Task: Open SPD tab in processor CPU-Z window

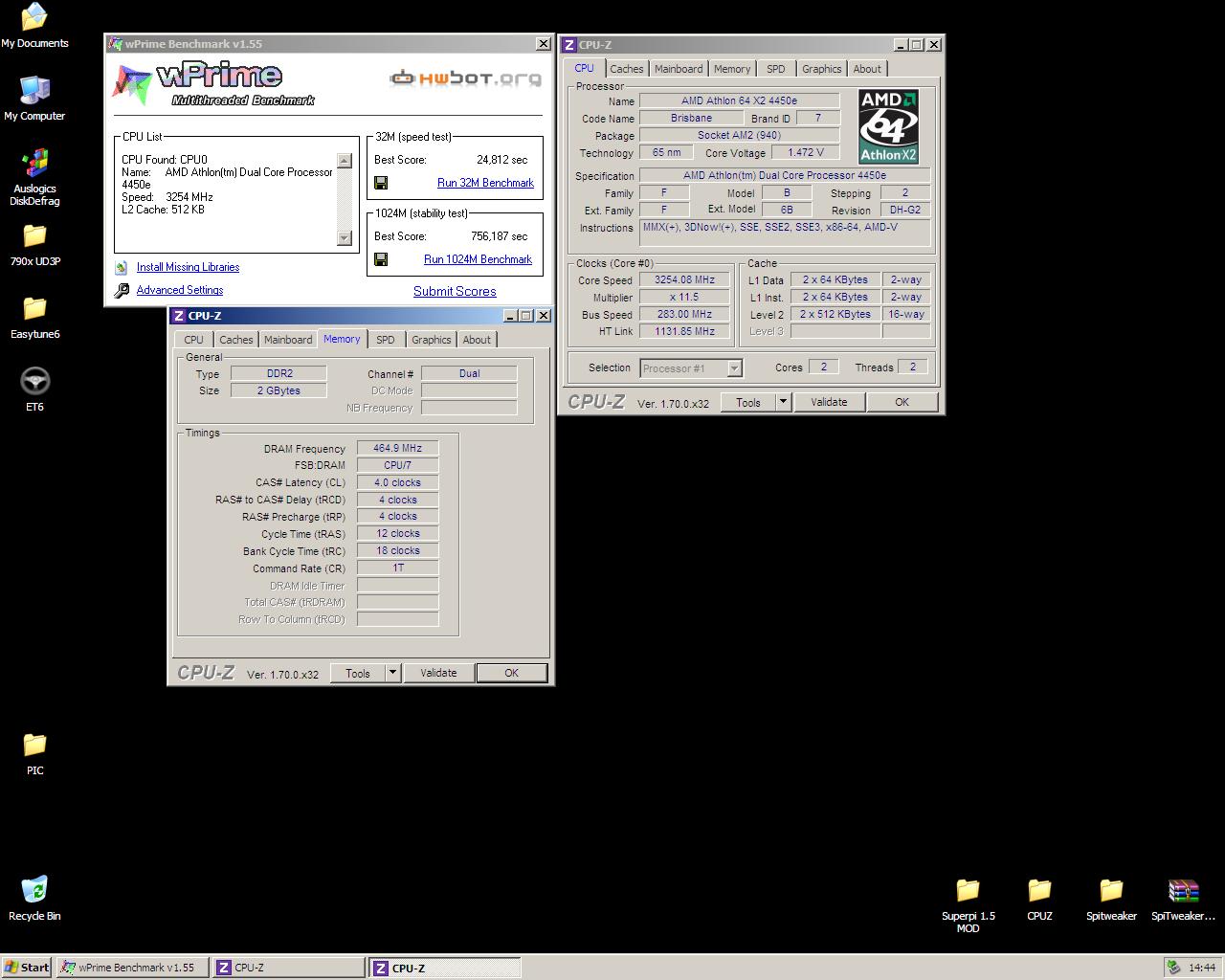Action: pos(776,69)
